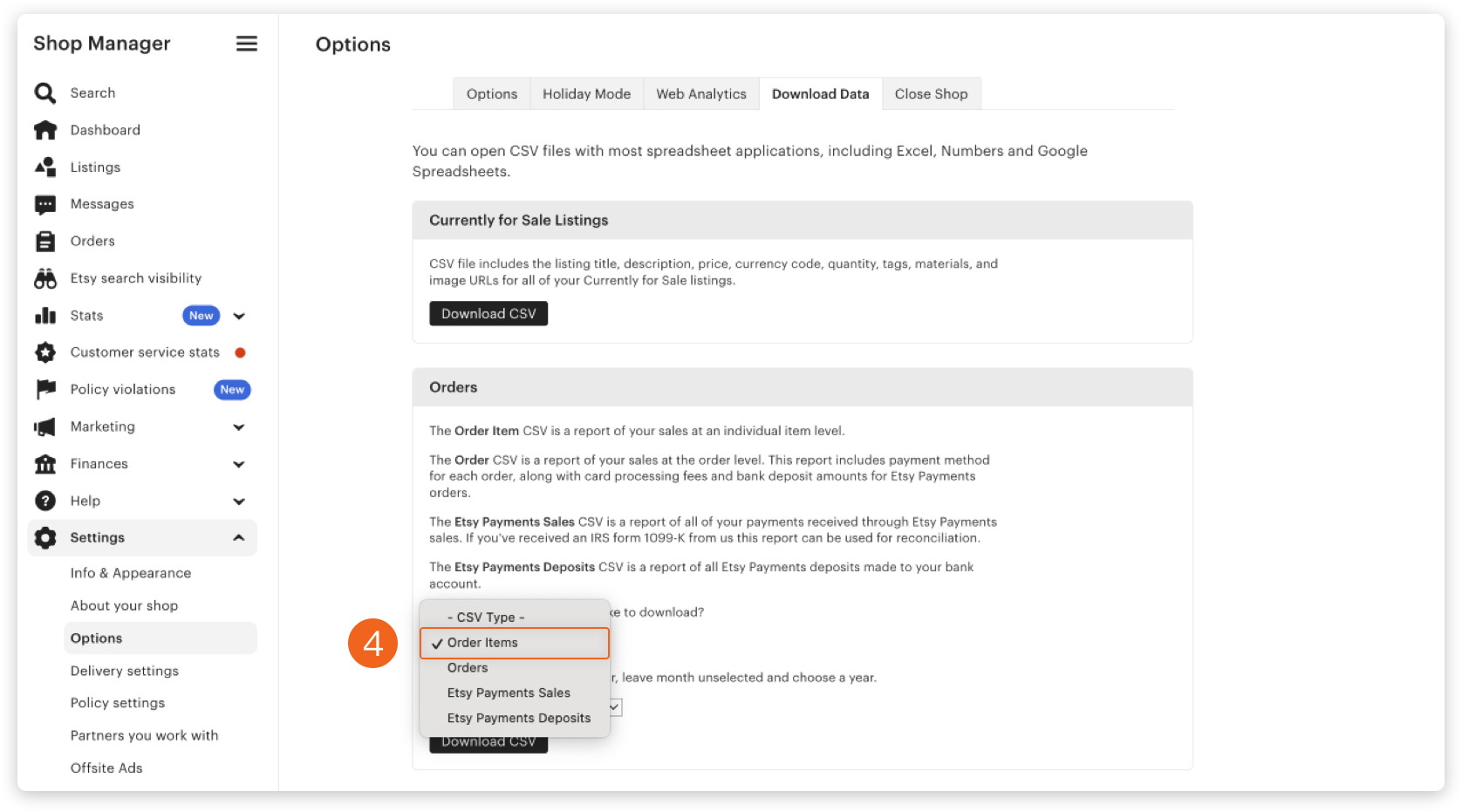The image size is (1462, 812).
Task: Switch to the Holiday Mode tab
Action: (586, 94)
